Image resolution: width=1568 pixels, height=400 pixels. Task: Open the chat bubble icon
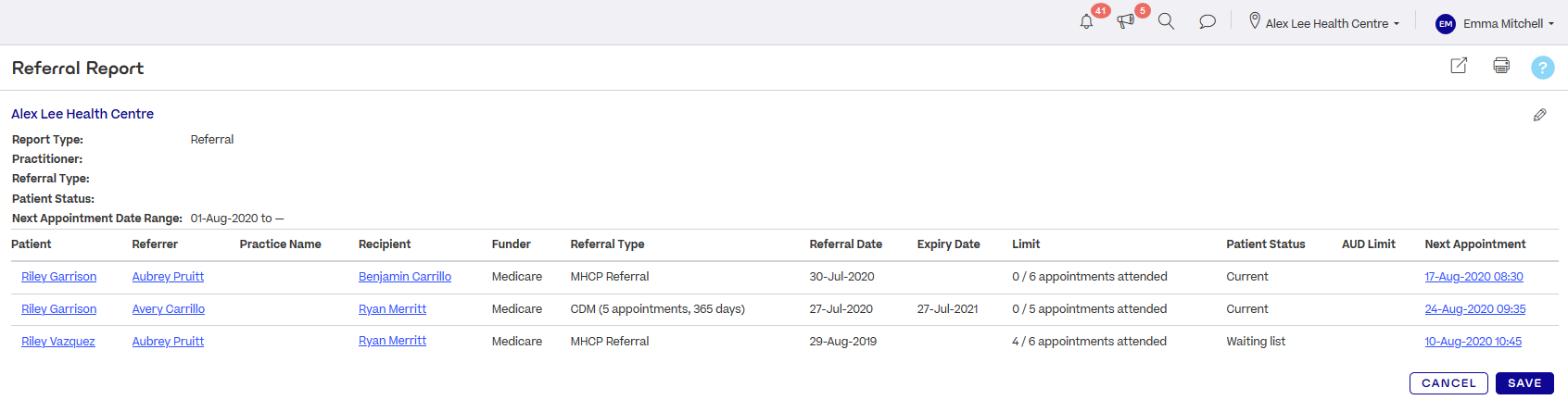[1207, 21]
